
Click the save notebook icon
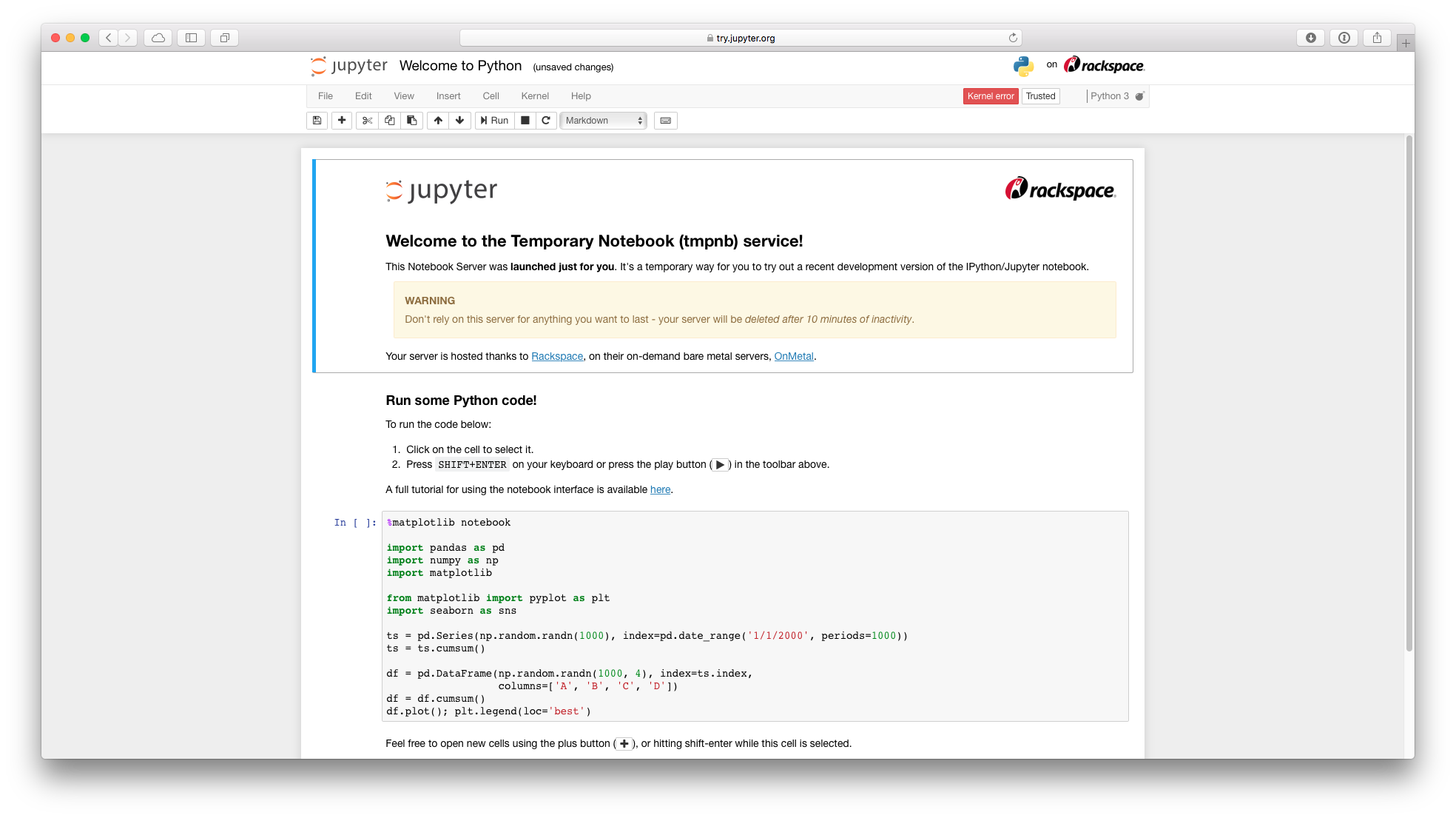317,121
